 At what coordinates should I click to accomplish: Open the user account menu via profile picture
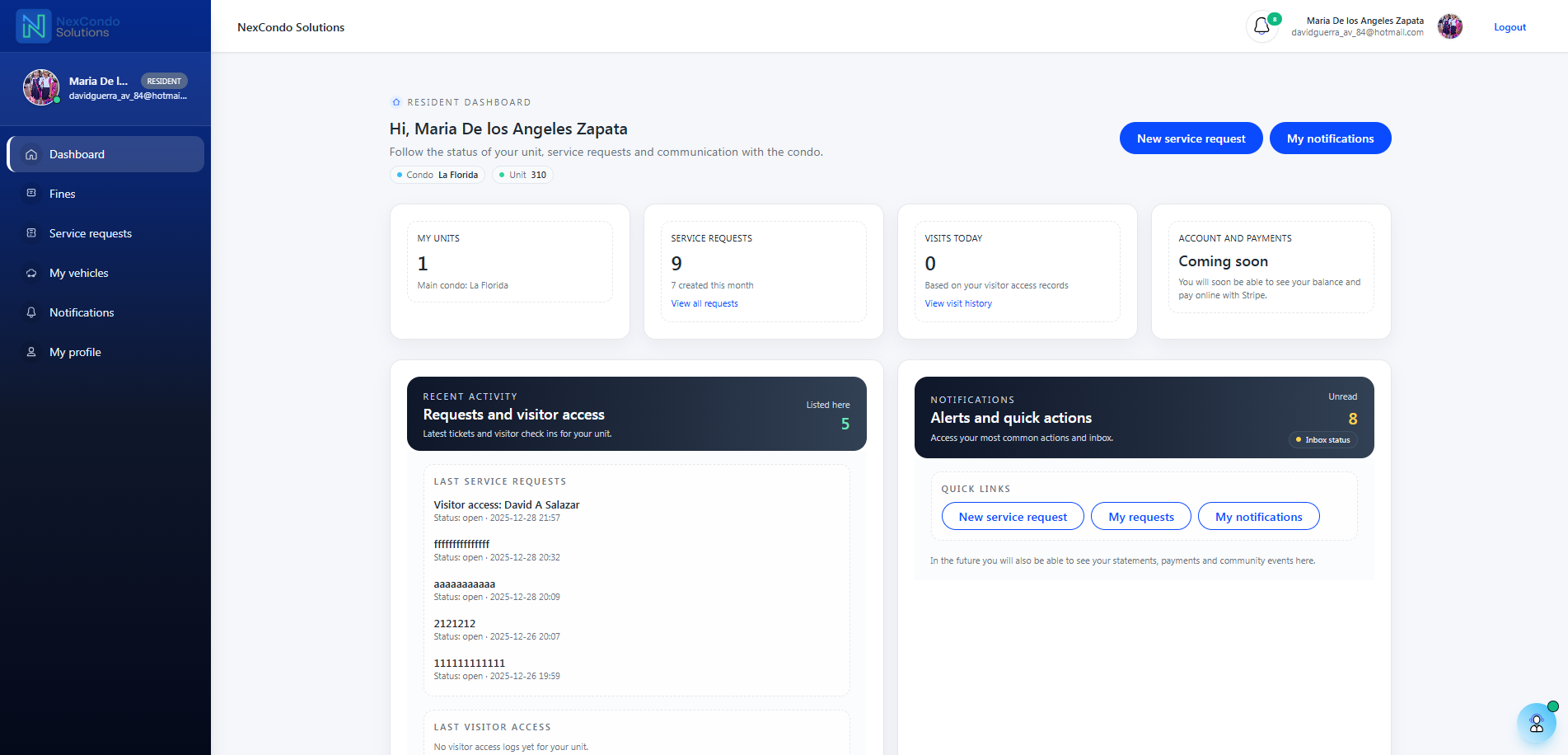pyautogui.click(x=1449, y=26)
